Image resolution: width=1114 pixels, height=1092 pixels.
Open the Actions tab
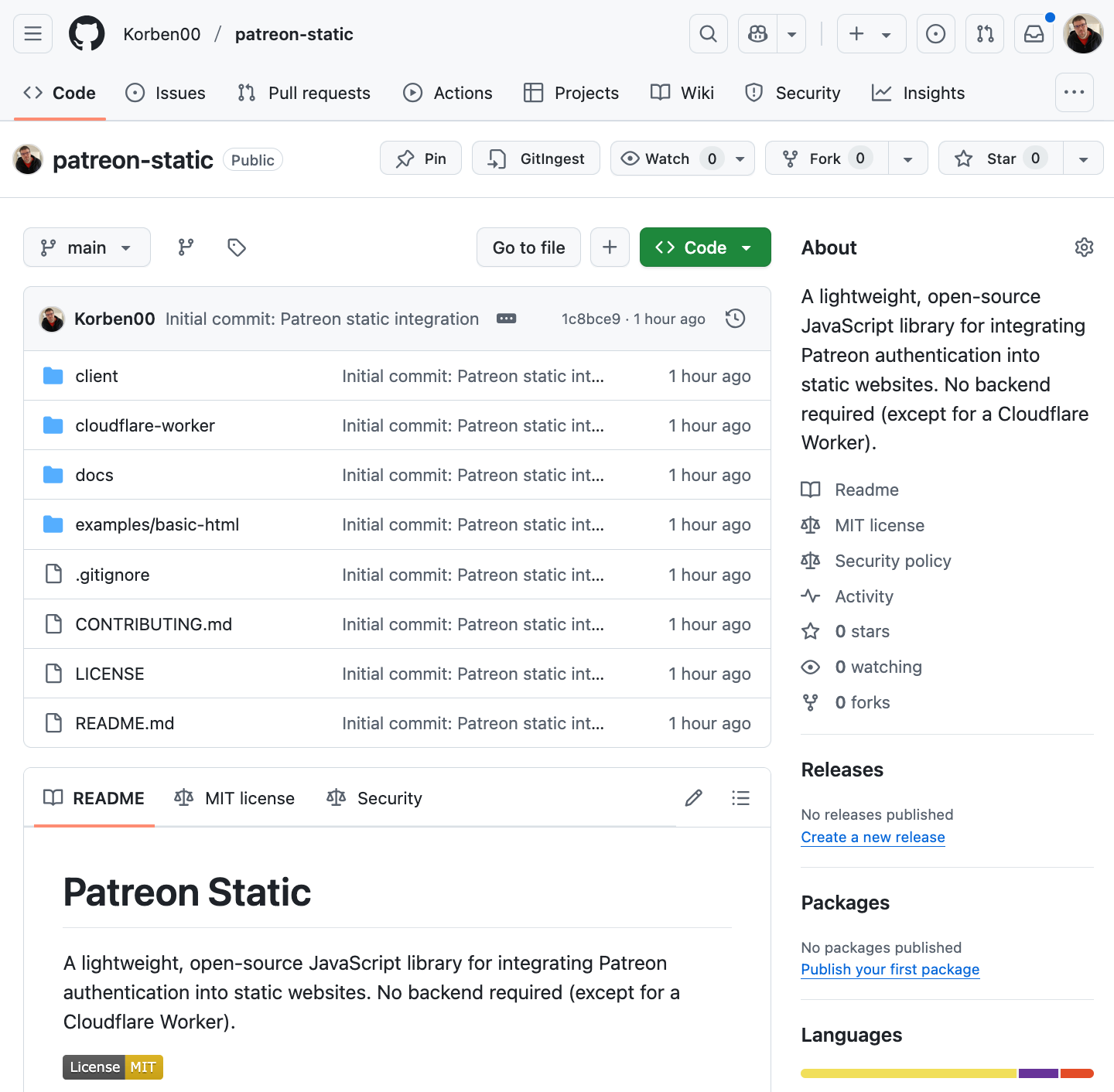tap(448, 93)
